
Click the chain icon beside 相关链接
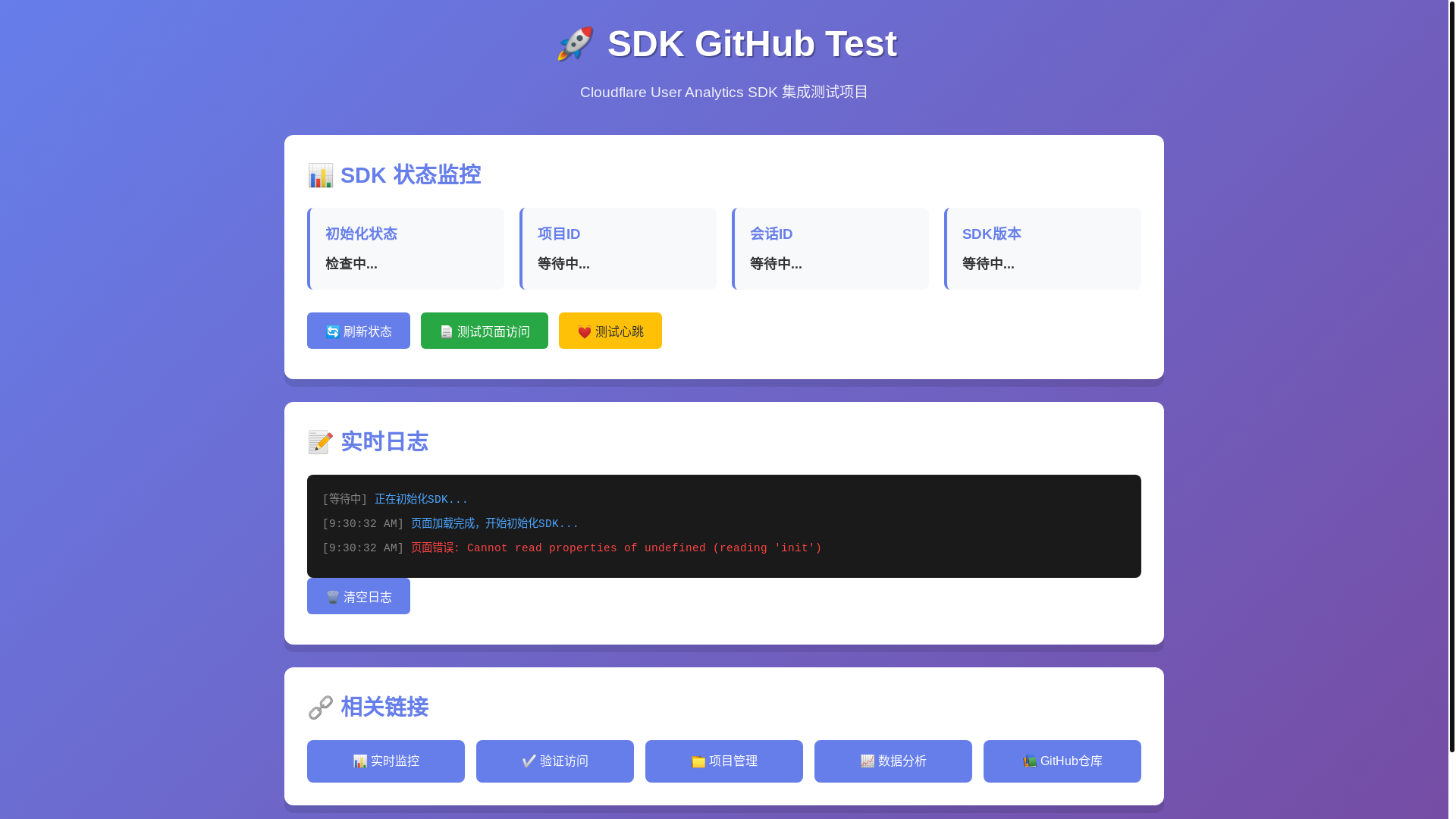(321, 708)
